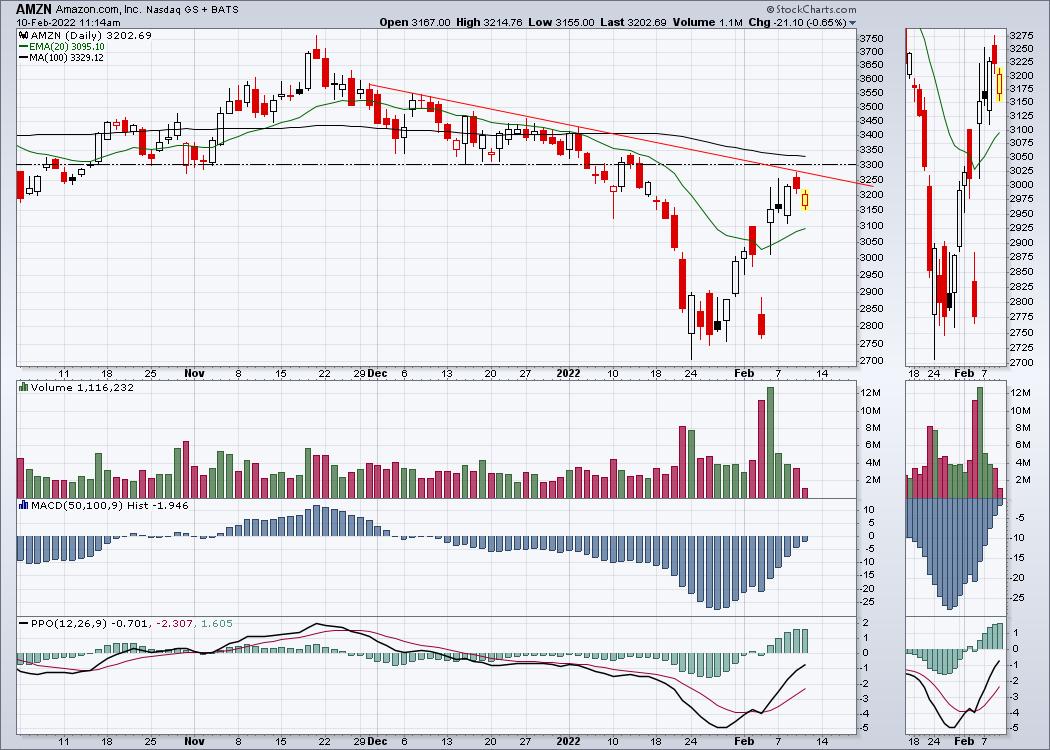Viewport: 1050px width, 750px height.
Task: Click the AMZN (Daily) 3202.69 legend entry
Action: (x=92, y=35)
